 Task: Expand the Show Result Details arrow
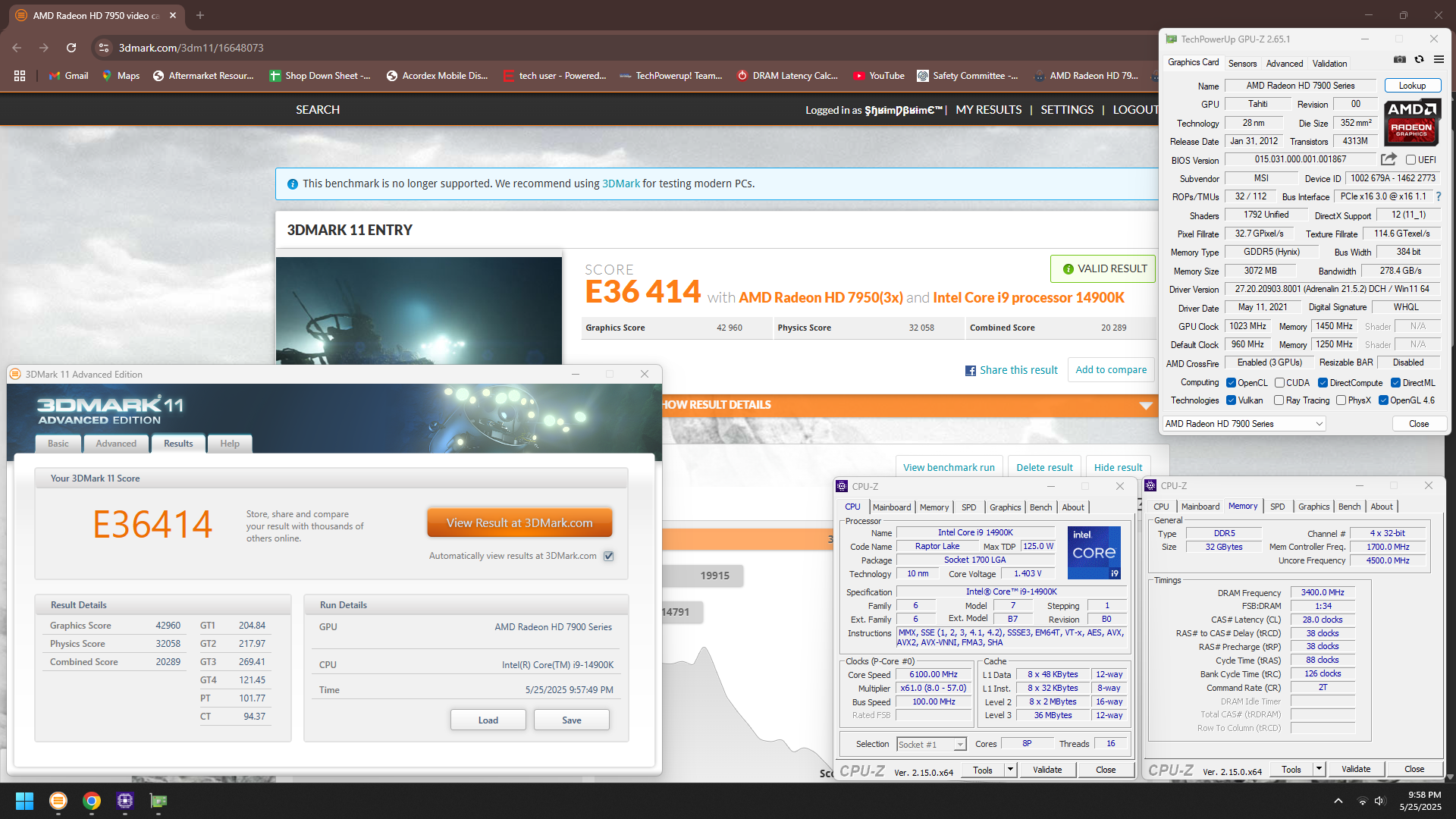pyautogui.click(x=1146, y=406)
